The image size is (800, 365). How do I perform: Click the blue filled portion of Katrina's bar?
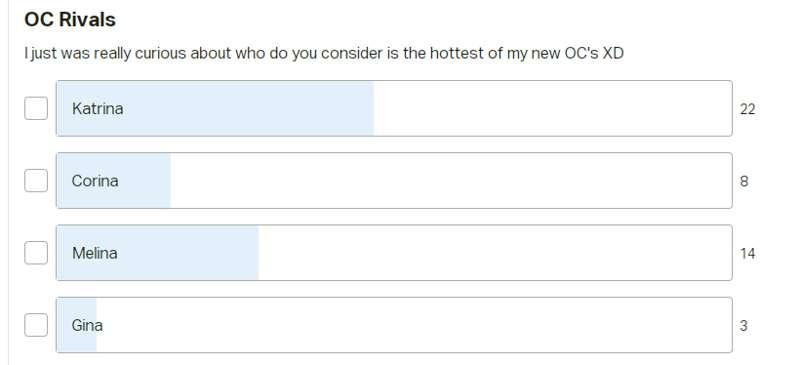(x=215, y=108)
